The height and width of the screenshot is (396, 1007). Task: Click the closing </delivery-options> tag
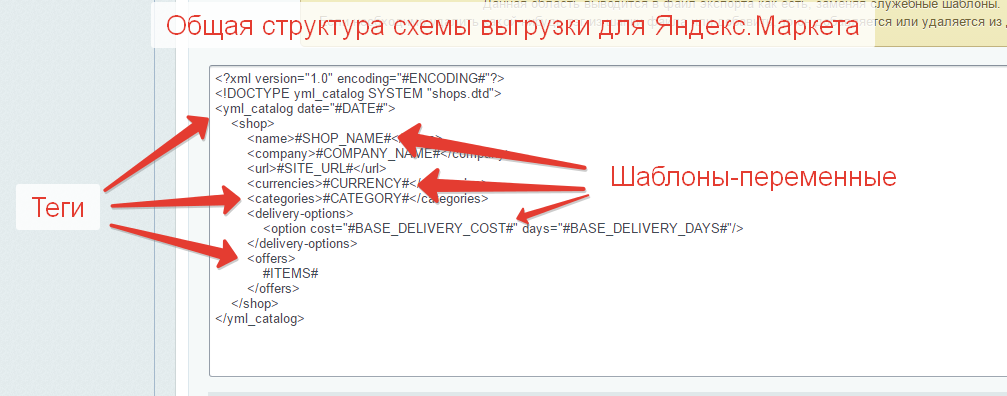click(x=302, y=243)
